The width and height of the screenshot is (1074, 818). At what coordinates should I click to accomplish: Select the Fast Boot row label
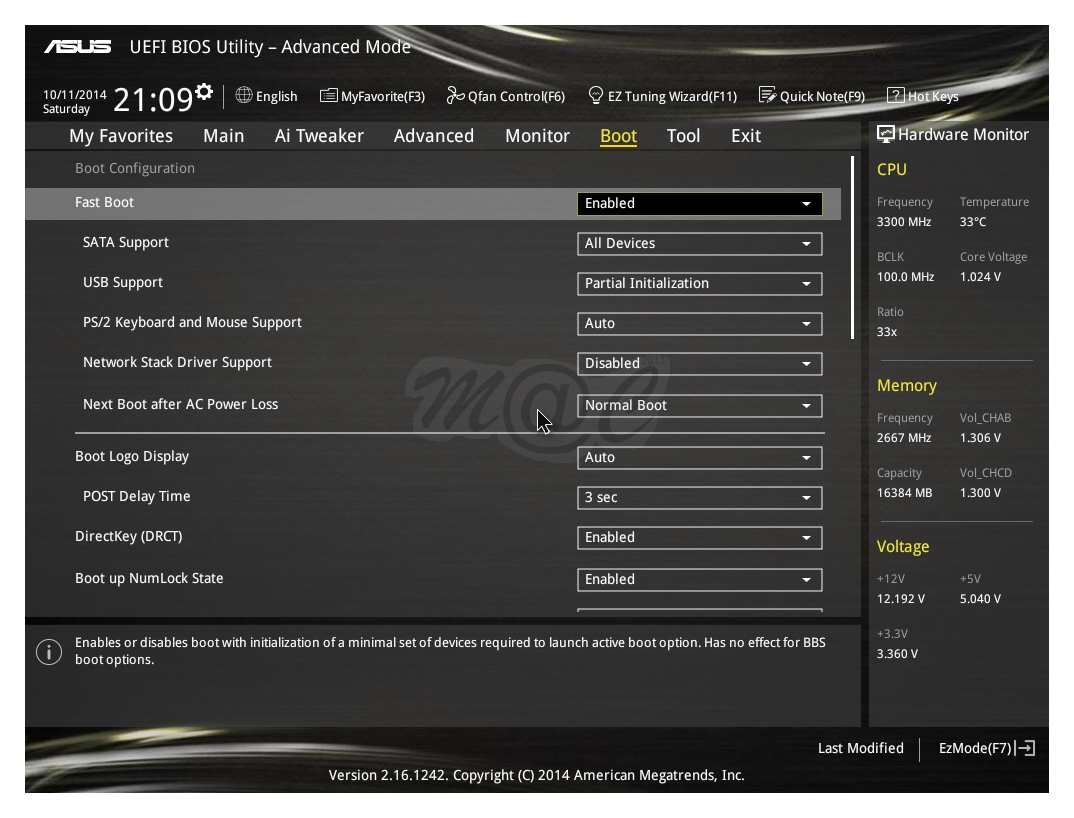pyautogui.click(x=104, y=202)
